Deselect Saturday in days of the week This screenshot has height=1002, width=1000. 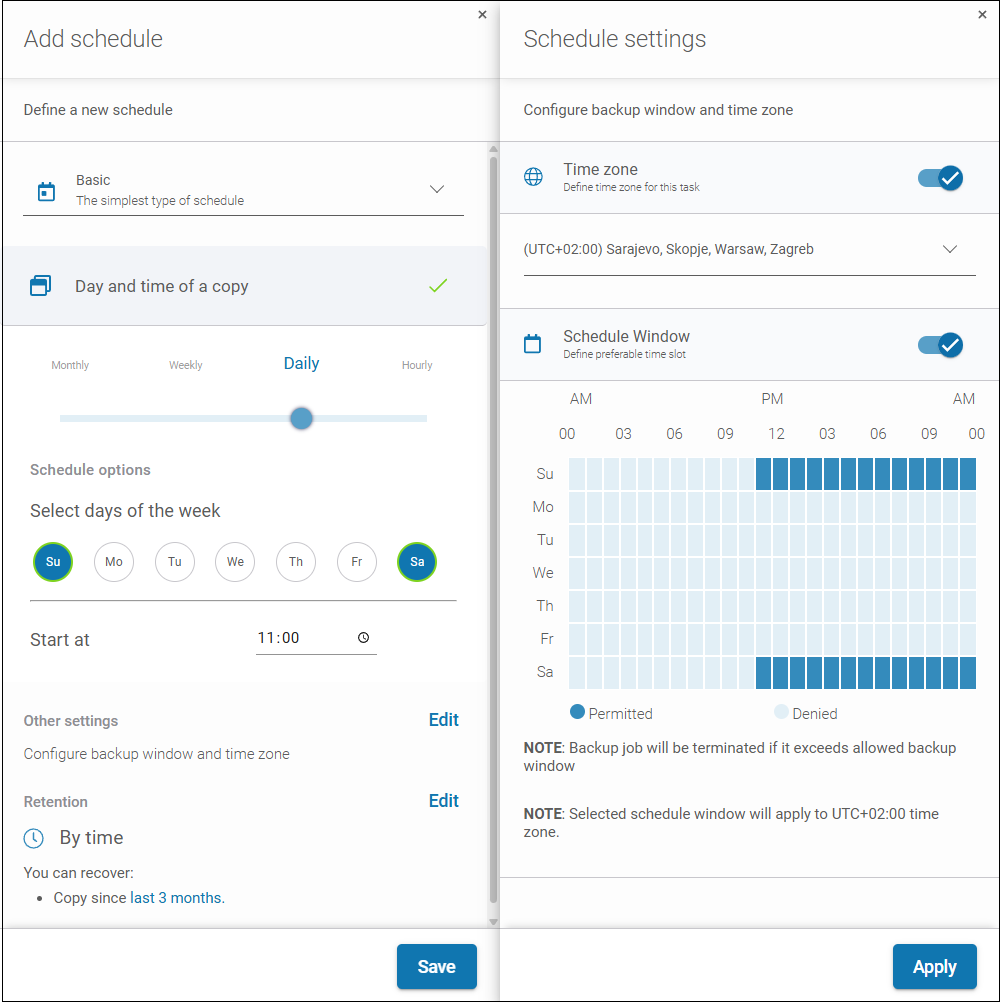click(x=417, y=562)
